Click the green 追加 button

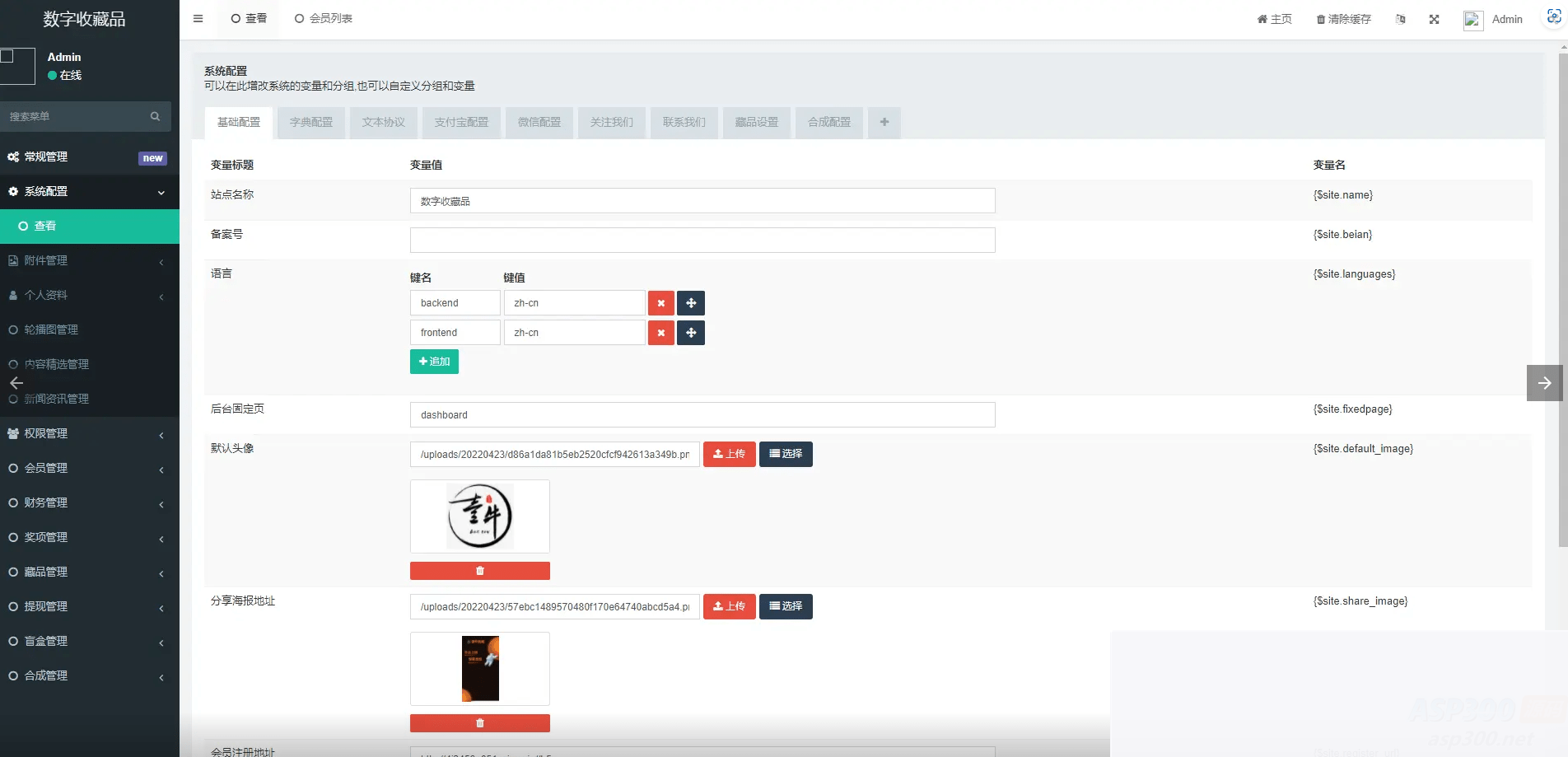(x=434, y=362)
